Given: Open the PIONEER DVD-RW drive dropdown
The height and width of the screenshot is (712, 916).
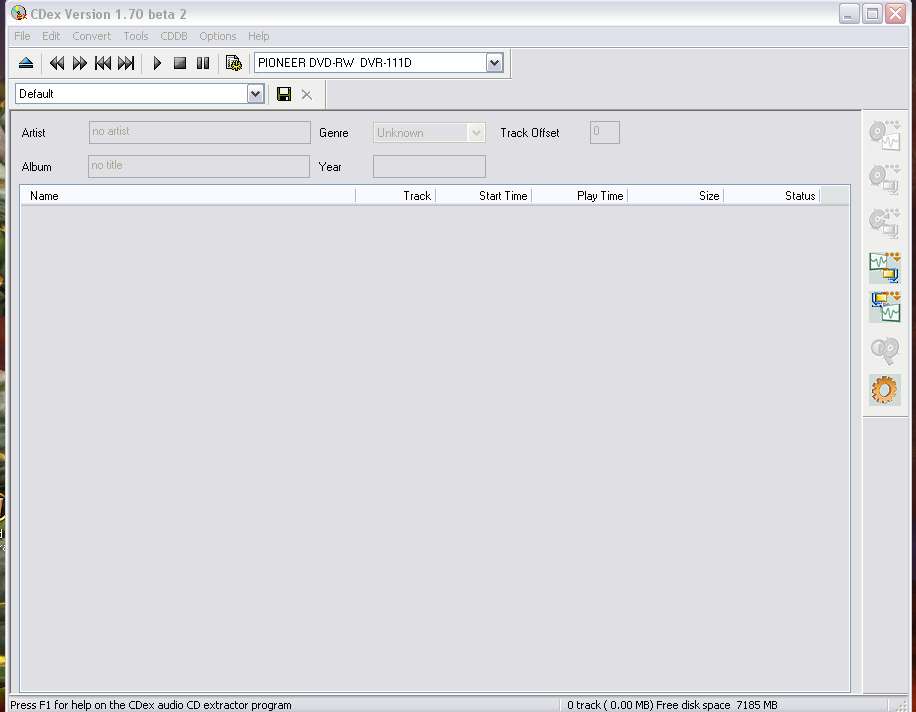Looking at the screenshot, I should pos(494,62).
